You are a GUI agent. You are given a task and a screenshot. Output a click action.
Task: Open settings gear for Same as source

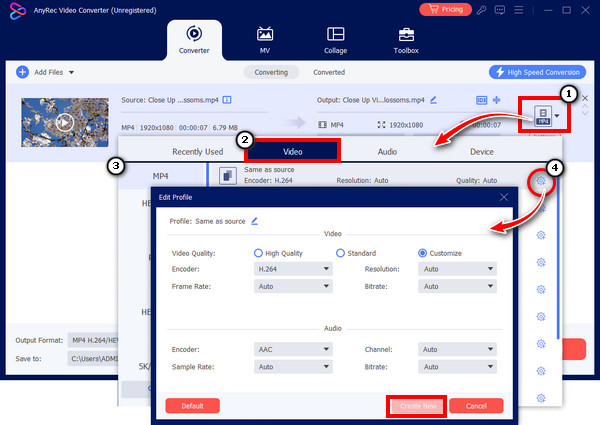(x=541, y=181)
